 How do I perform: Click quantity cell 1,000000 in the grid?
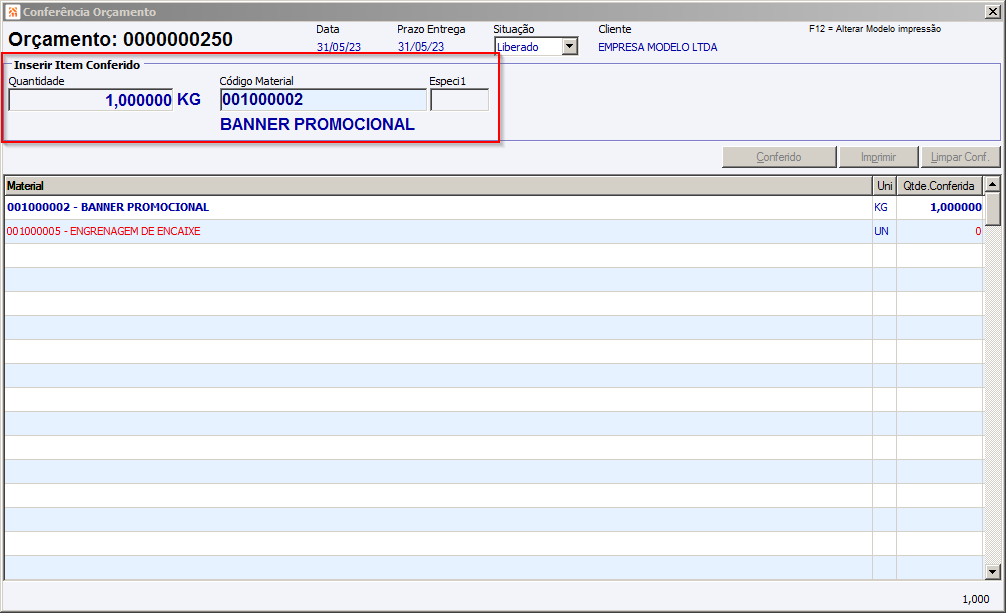pyautogui.click(x=940, y=207)
